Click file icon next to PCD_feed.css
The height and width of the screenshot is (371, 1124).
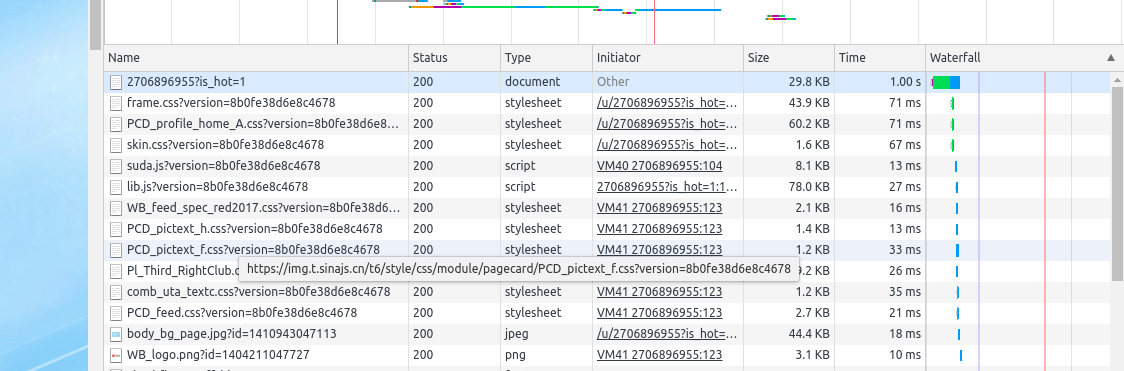[x=116, y=313]
